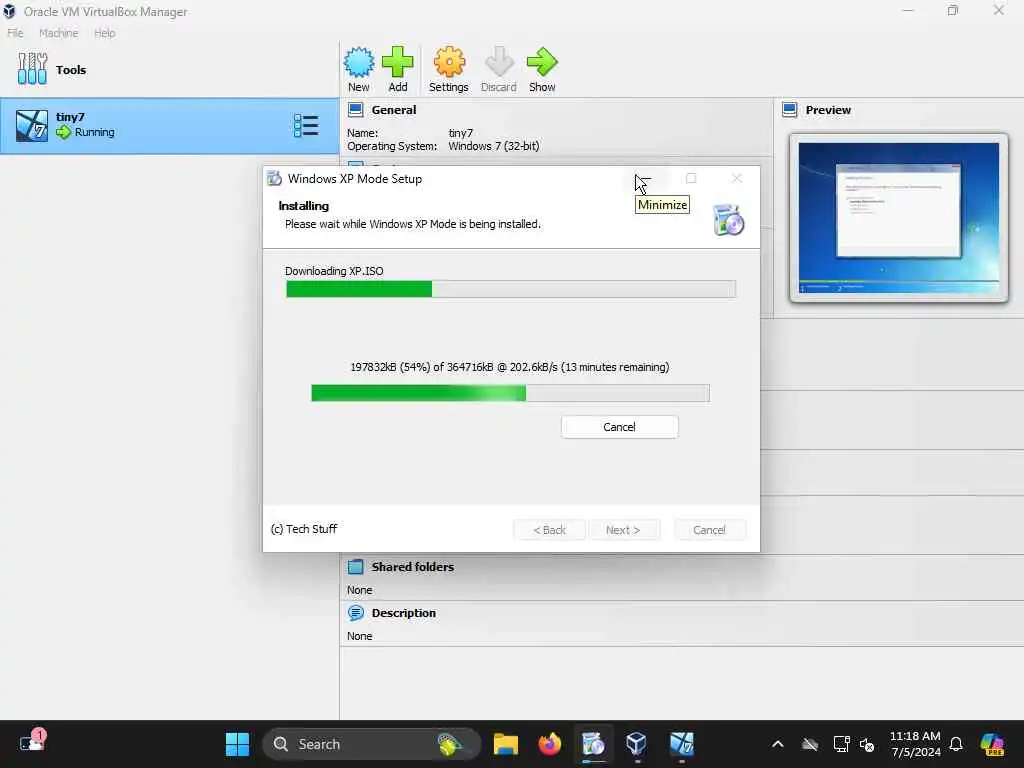Viewport: 1024px width, 768px height.
Task: Click the VM preview thumbnail
Action: 899,218
